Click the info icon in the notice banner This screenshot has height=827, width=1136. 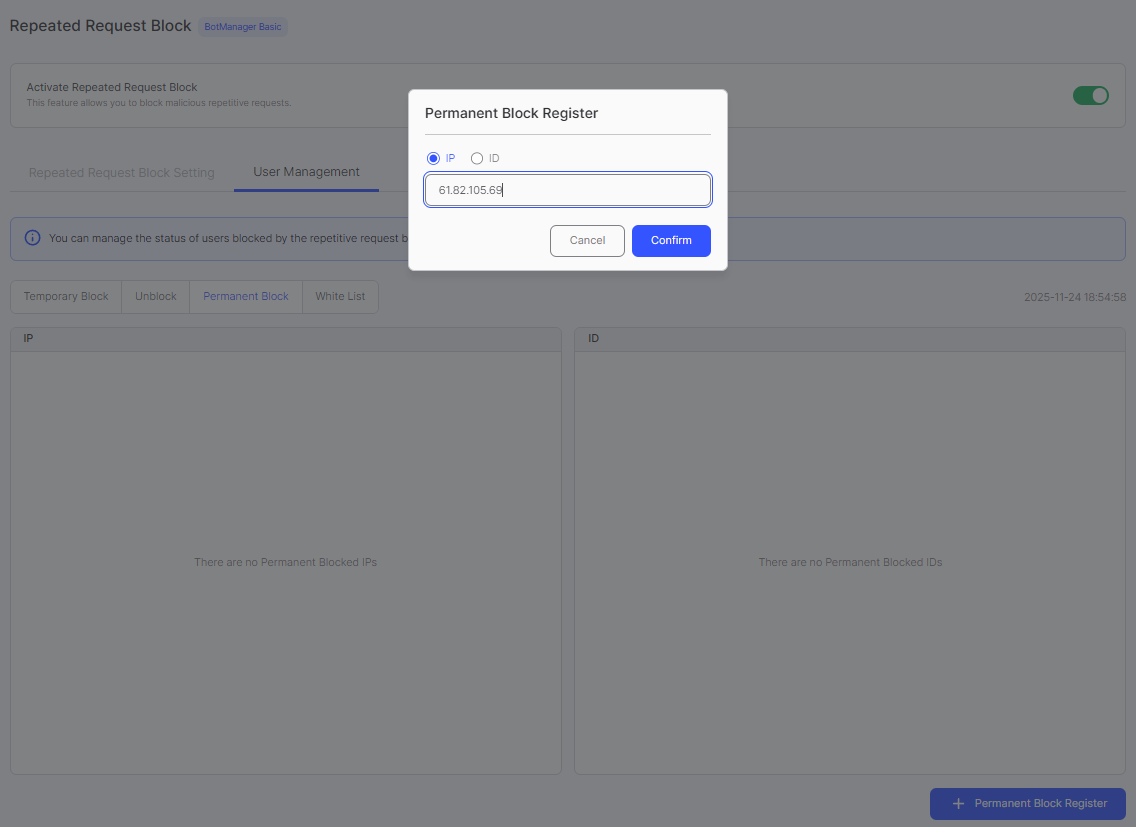(32, 238)
